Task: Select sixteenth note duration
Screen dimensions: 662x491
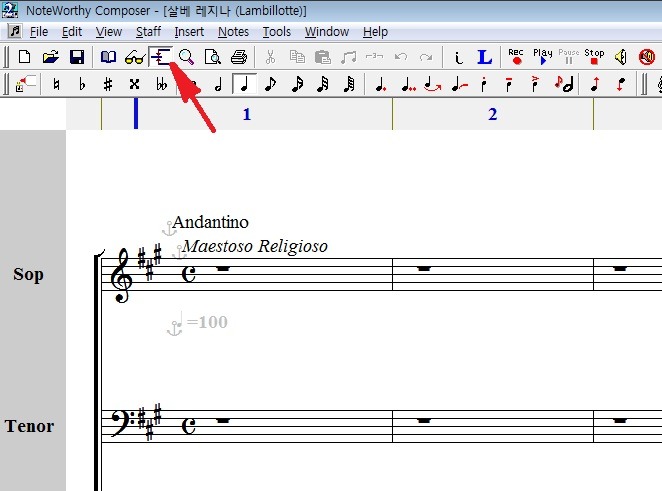Action: (x=297, y=84)
